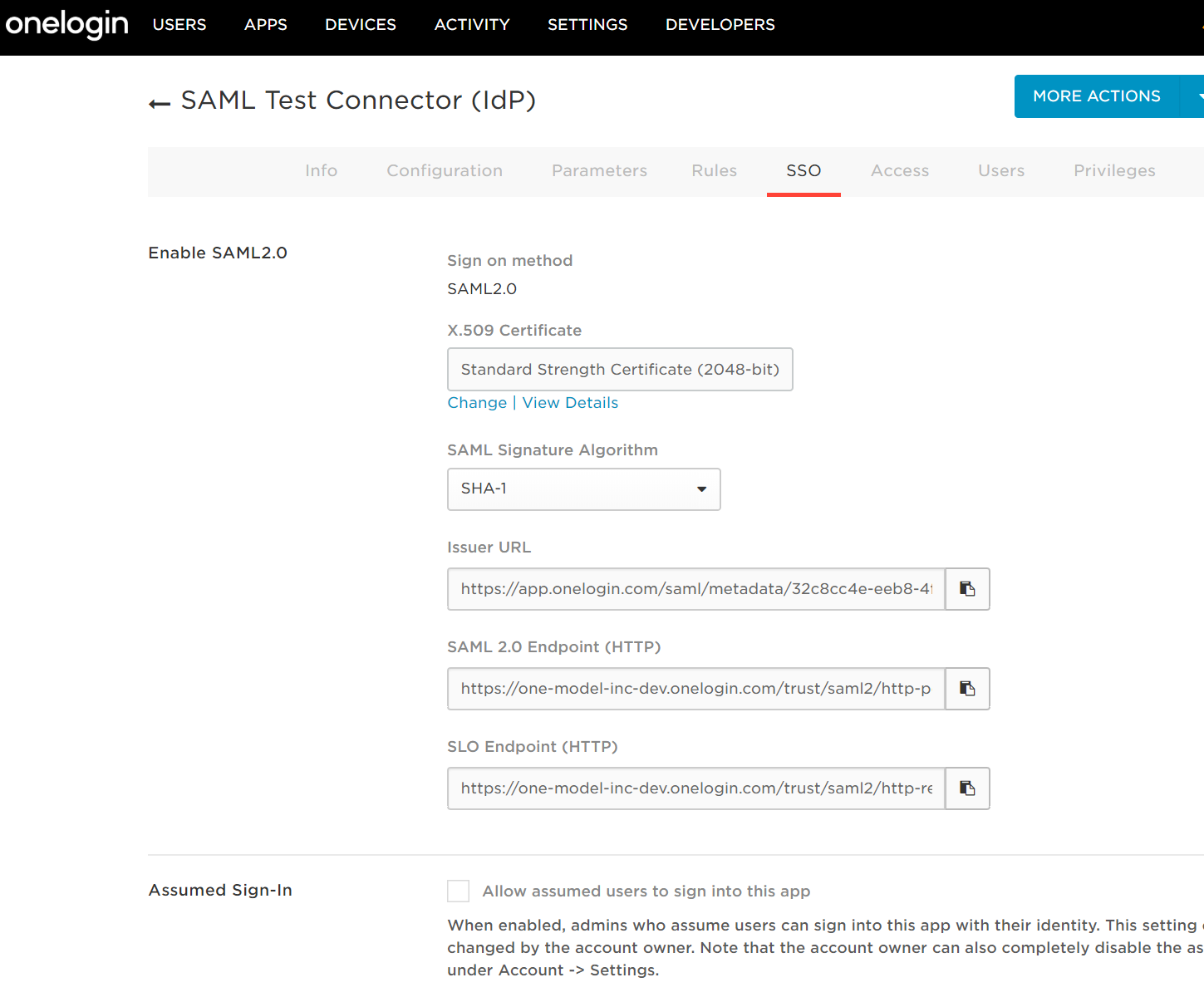This screenshot has width=1204, height=997.
Task: Click the SAML2.0 sign on method value
Action: pyautogui.click(x=482, y=289)
